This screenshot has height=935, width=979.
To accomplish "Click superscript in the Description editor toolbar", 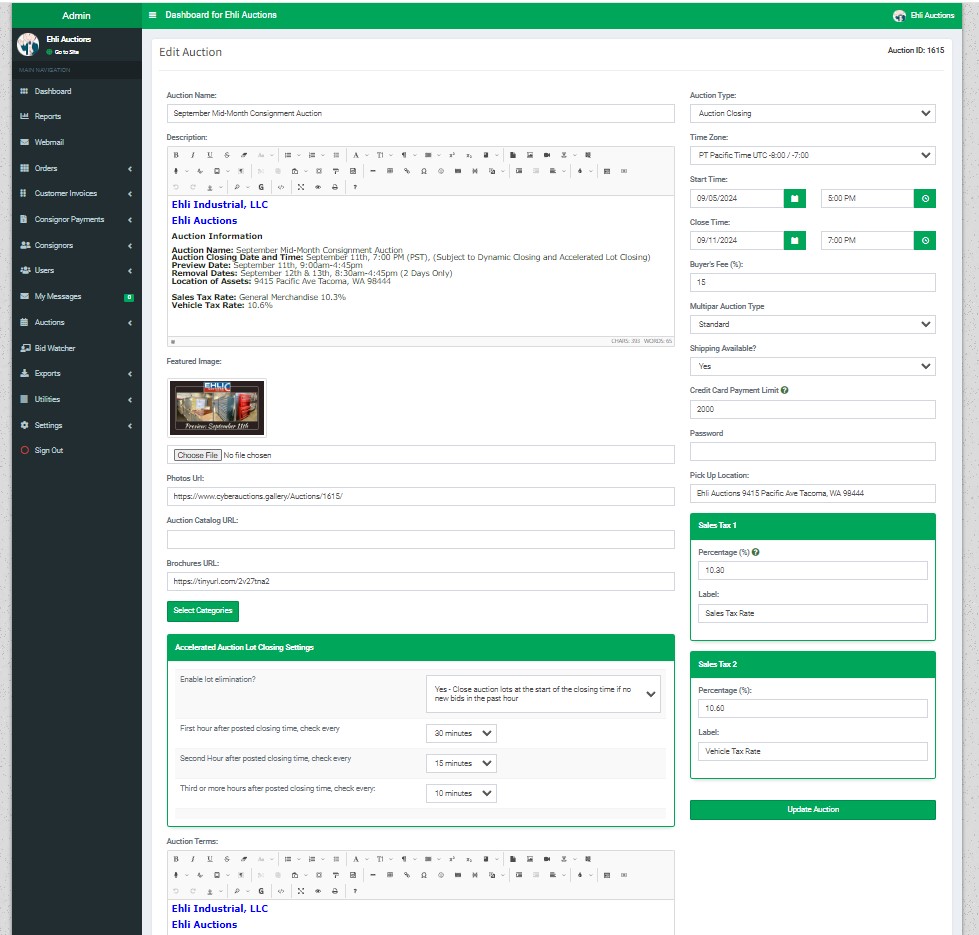I will point(452,155).
